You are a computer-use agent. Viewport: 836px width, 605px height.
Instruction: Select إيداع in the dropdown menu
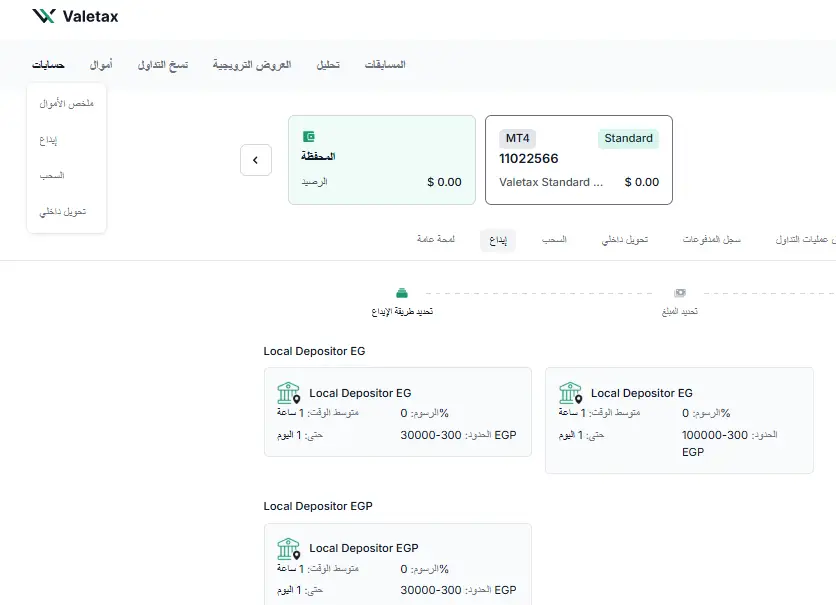pyautogui.click(x=48, y=140)
